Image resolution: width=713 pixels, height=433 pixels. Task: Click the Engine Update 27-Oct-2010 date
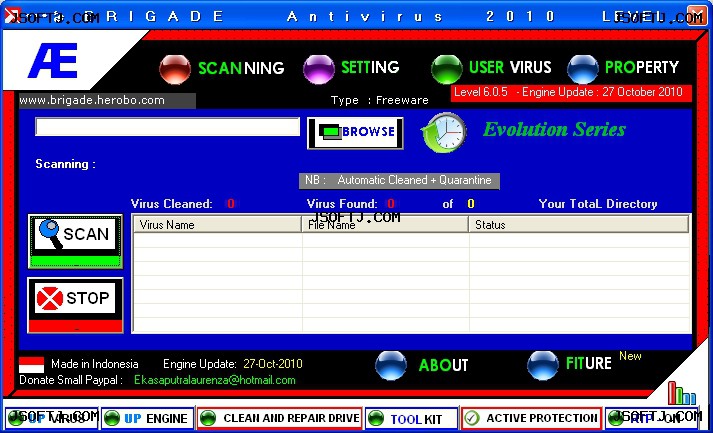(273, 364)
